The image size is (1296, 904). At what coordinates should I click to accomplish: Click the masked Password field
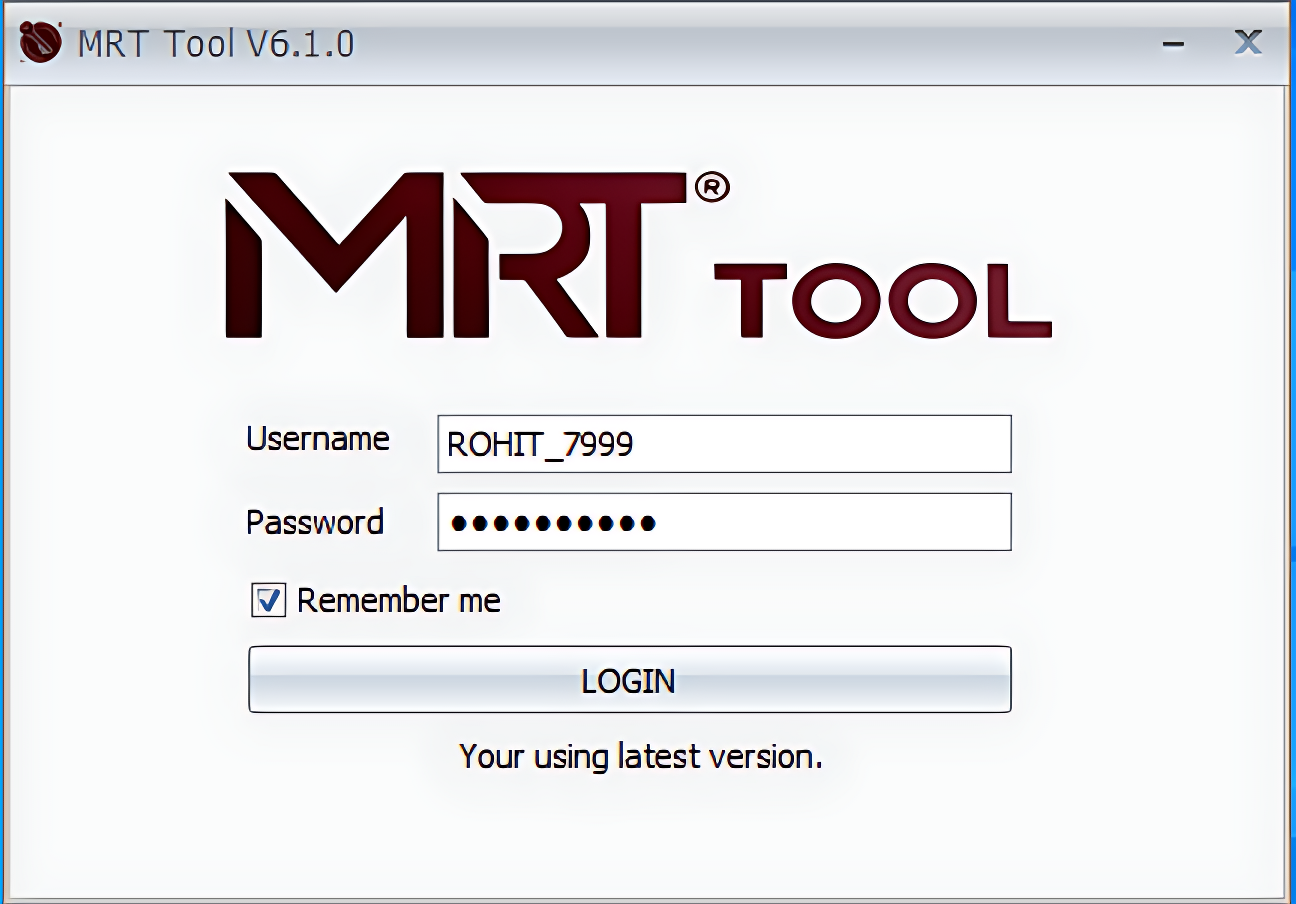724,521
